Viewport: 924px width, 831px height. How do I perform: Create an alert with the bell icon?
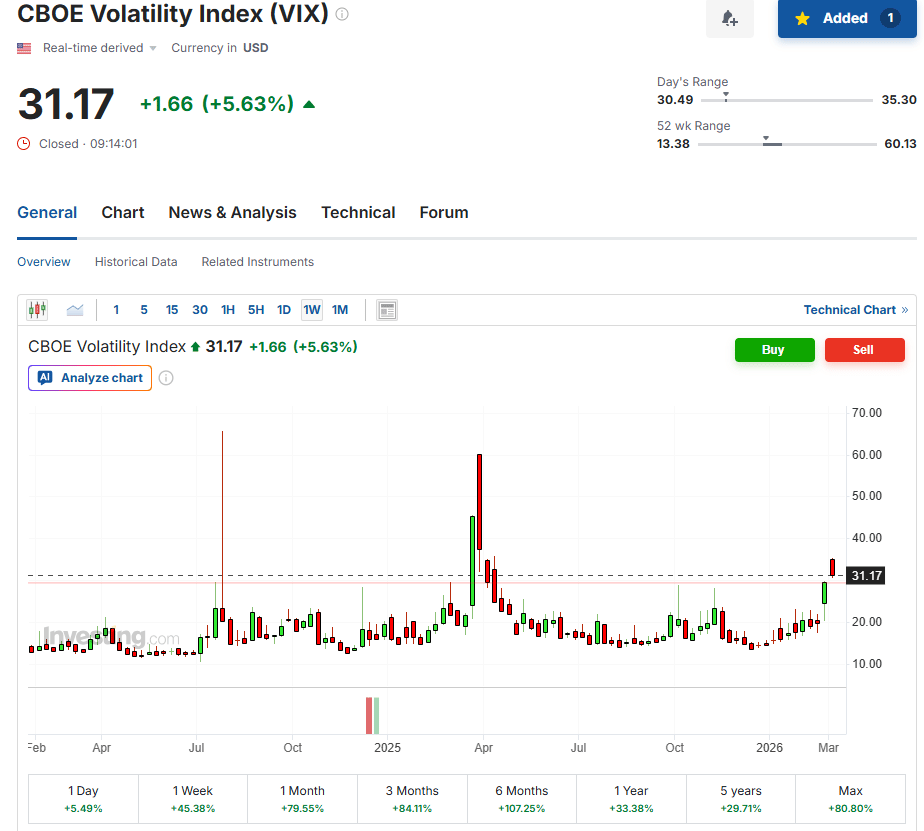point(730,18)
